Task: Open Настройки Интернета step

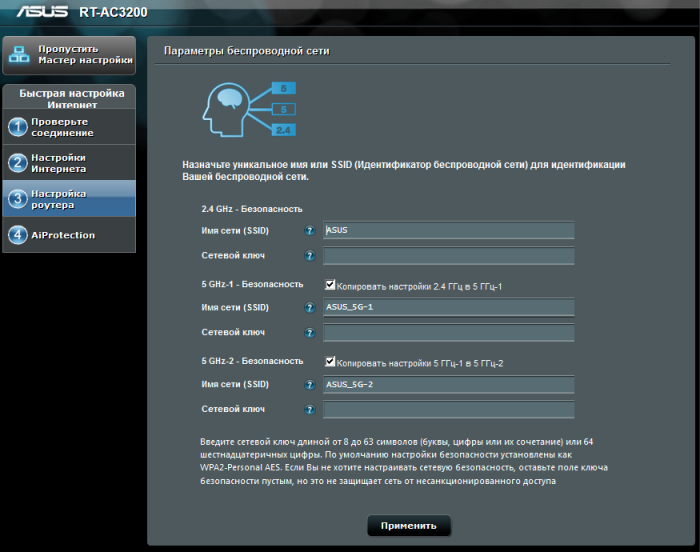Action: tap(69, 163)
